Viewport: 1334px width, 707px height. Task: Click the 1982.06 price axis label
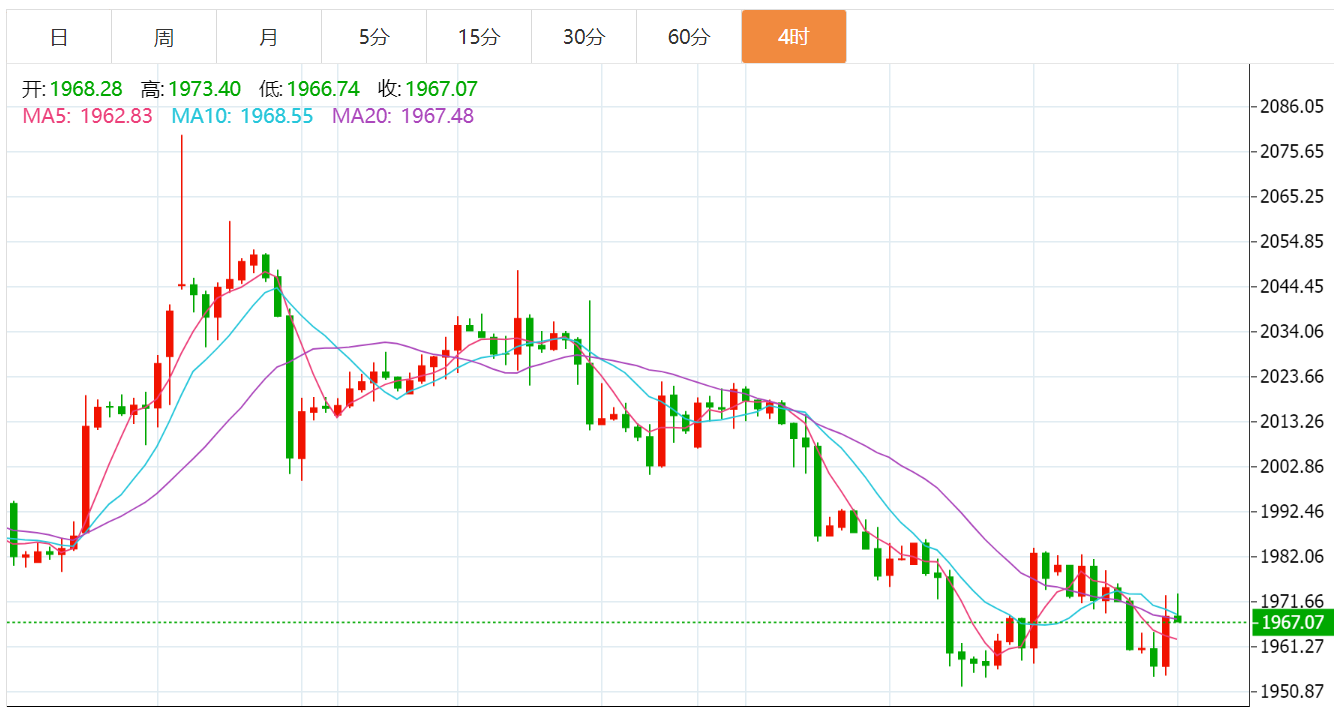click(x=1292, y=556)
